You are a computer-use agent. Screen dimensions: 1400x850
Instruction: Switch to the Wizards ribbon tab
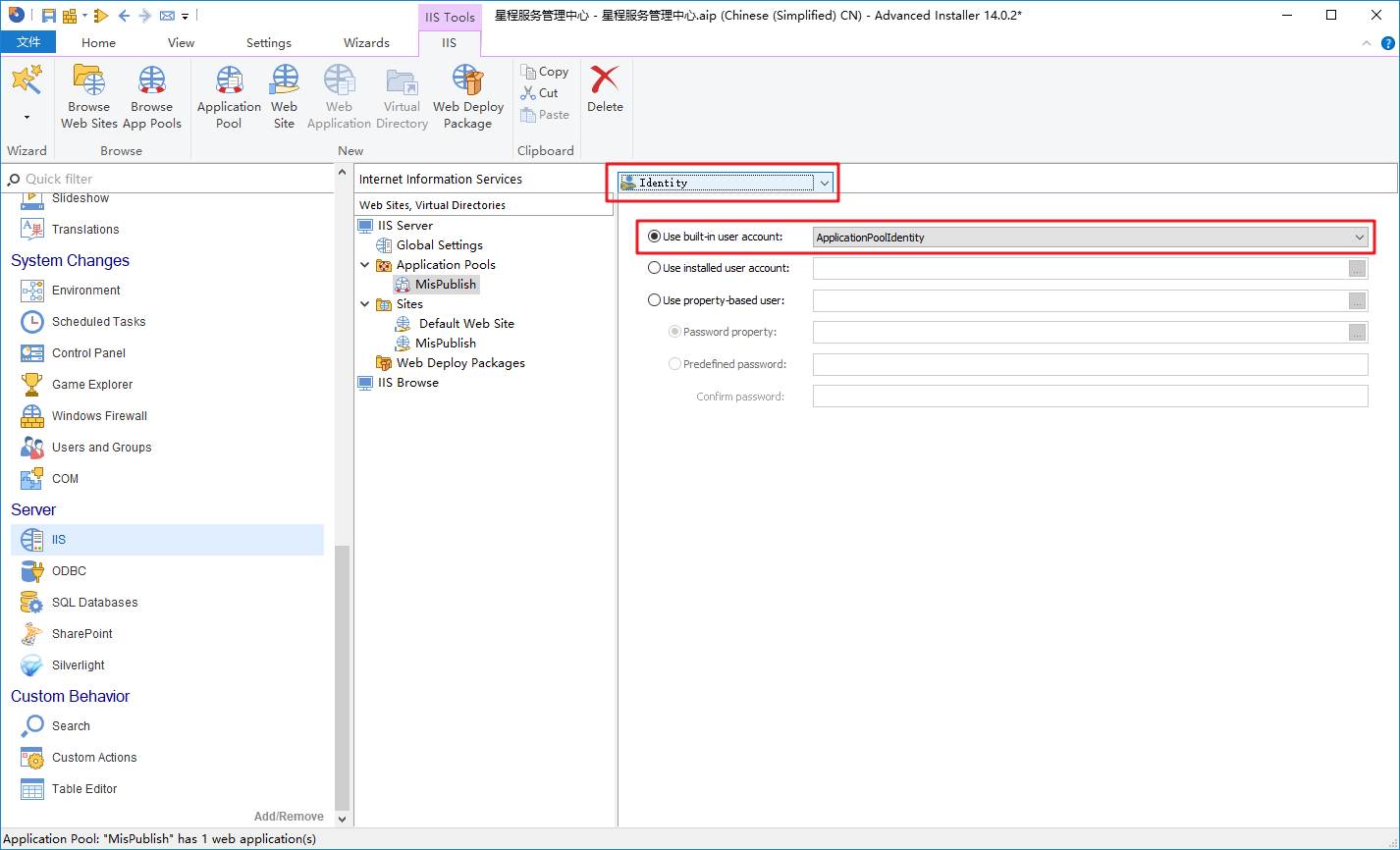366,43
